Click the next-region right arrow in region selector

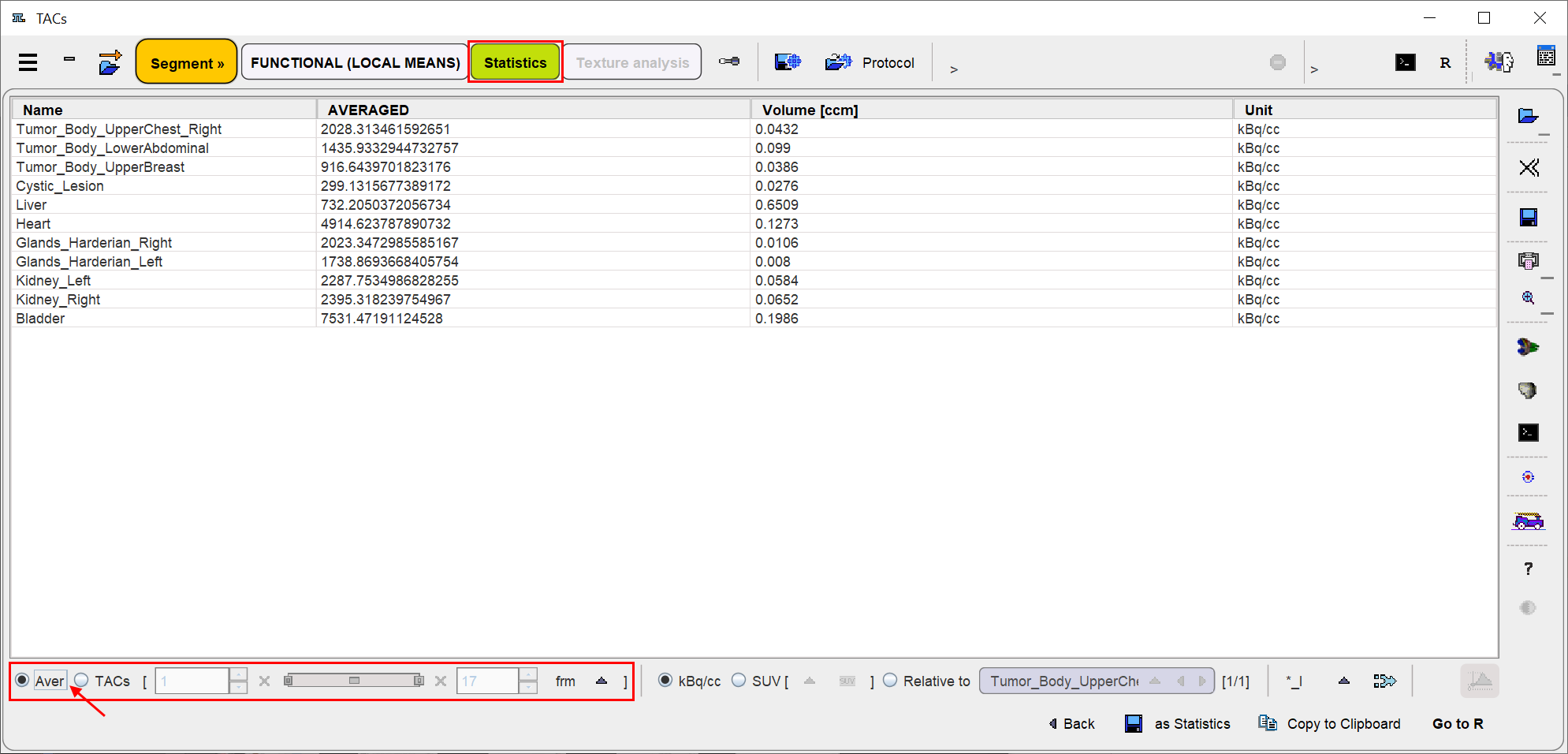pyautogui.click(x=1202, y=681)
